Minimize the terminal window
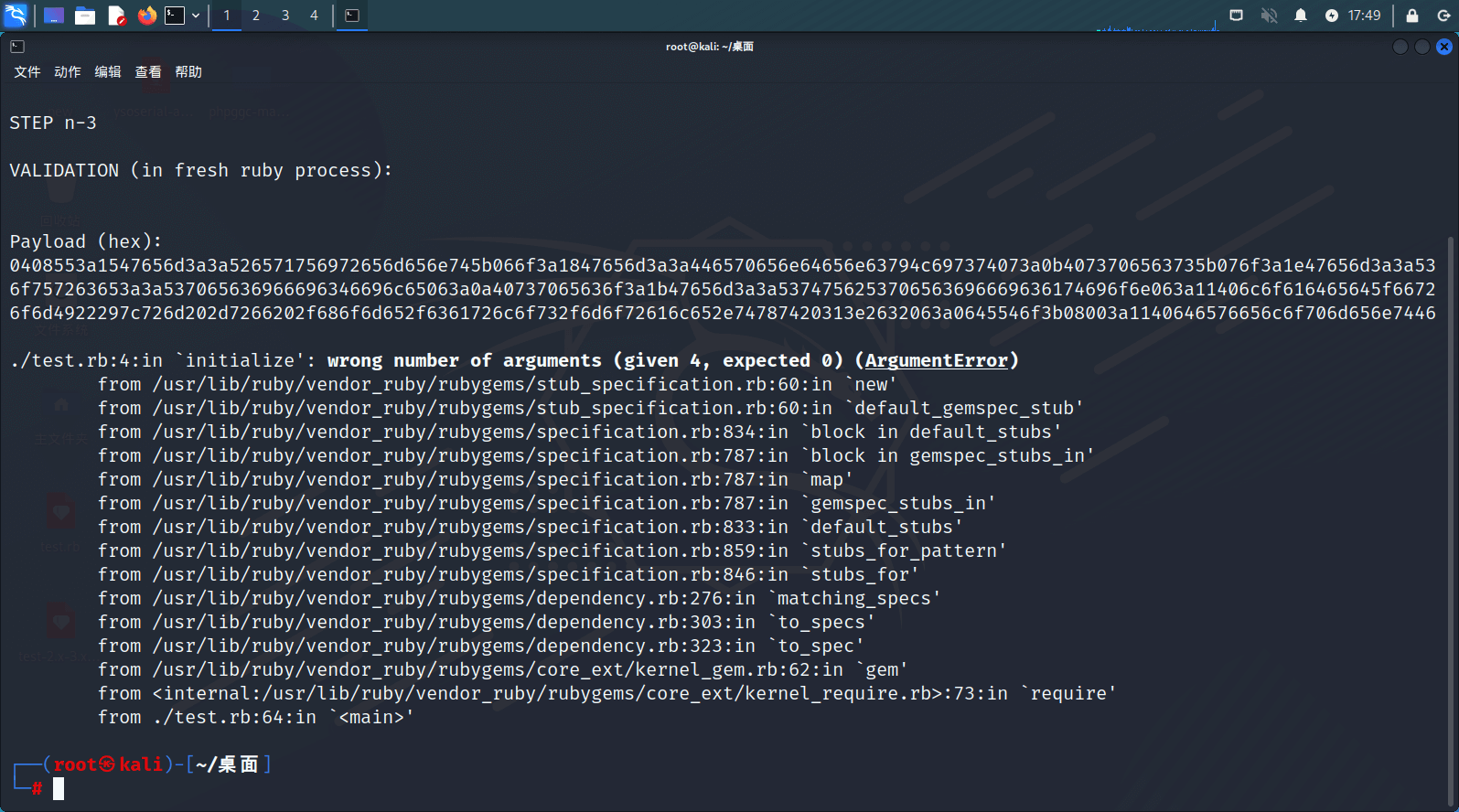The width and height of the screenshot is (1459, 812). coord(1400,47)
